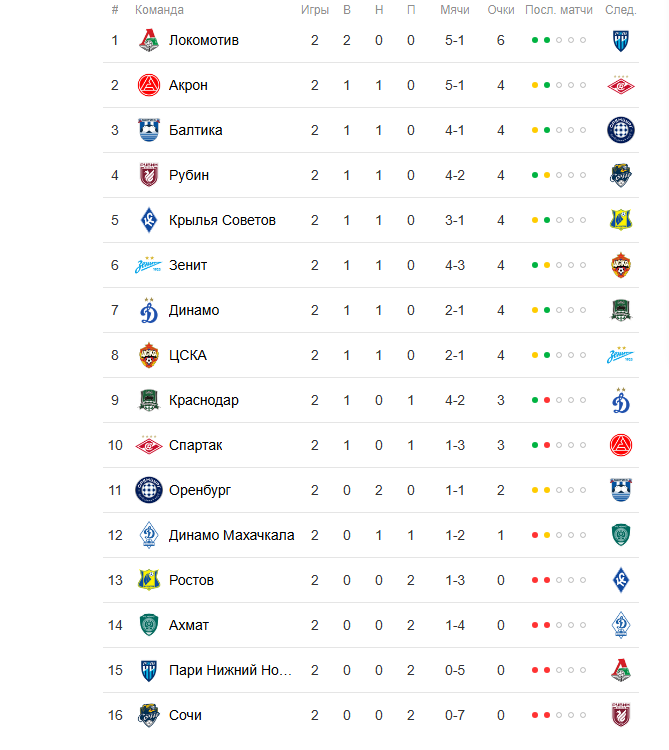Select the Зенит logo in row six

point(148,265)
